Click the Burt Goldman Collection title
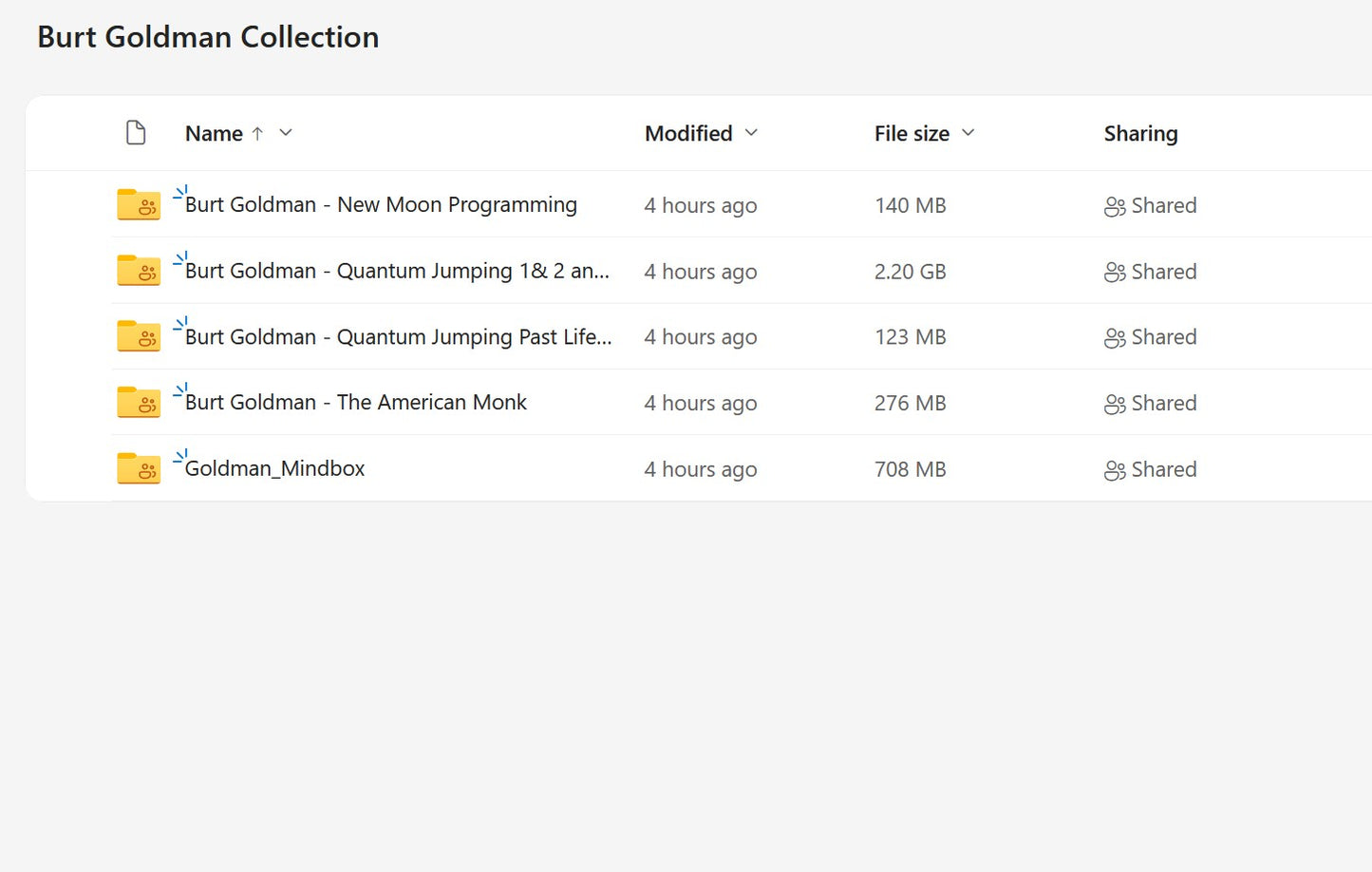 [208, 37]
